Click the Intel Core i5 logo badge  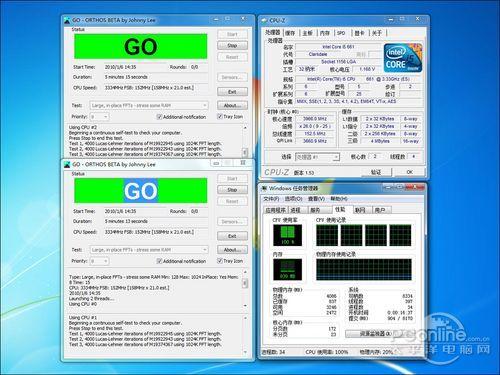click(x=403, y=58)
